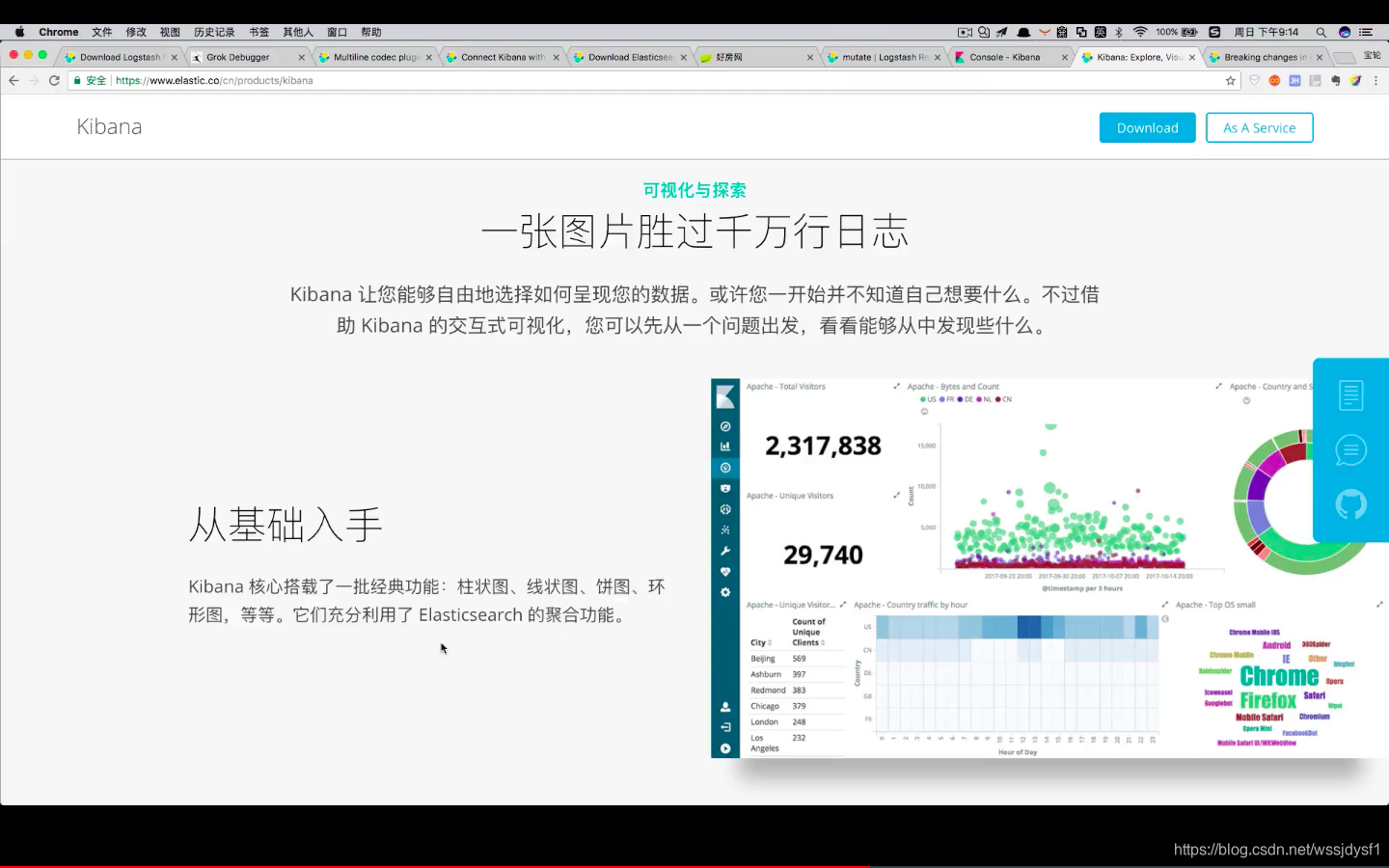The height and width of the screenshot is (868, 1389).
Task: Click the paper plane icon in the menu bar
Action: 1002,32
